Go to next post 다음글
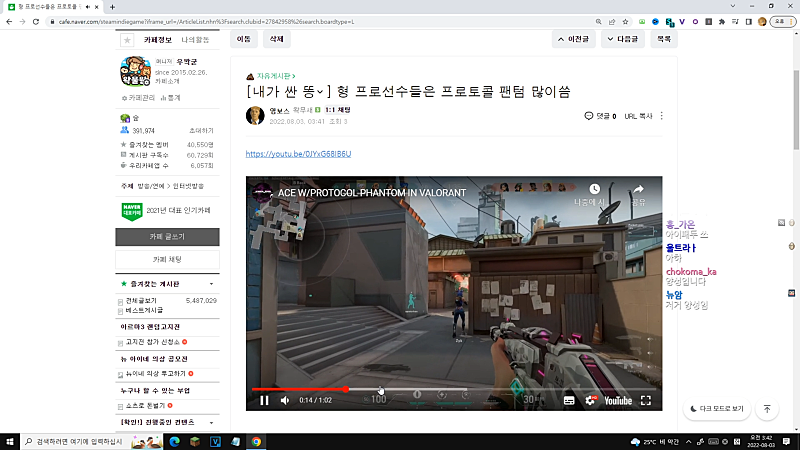Viewport: 800px width, 450px height. click(622, 39)
